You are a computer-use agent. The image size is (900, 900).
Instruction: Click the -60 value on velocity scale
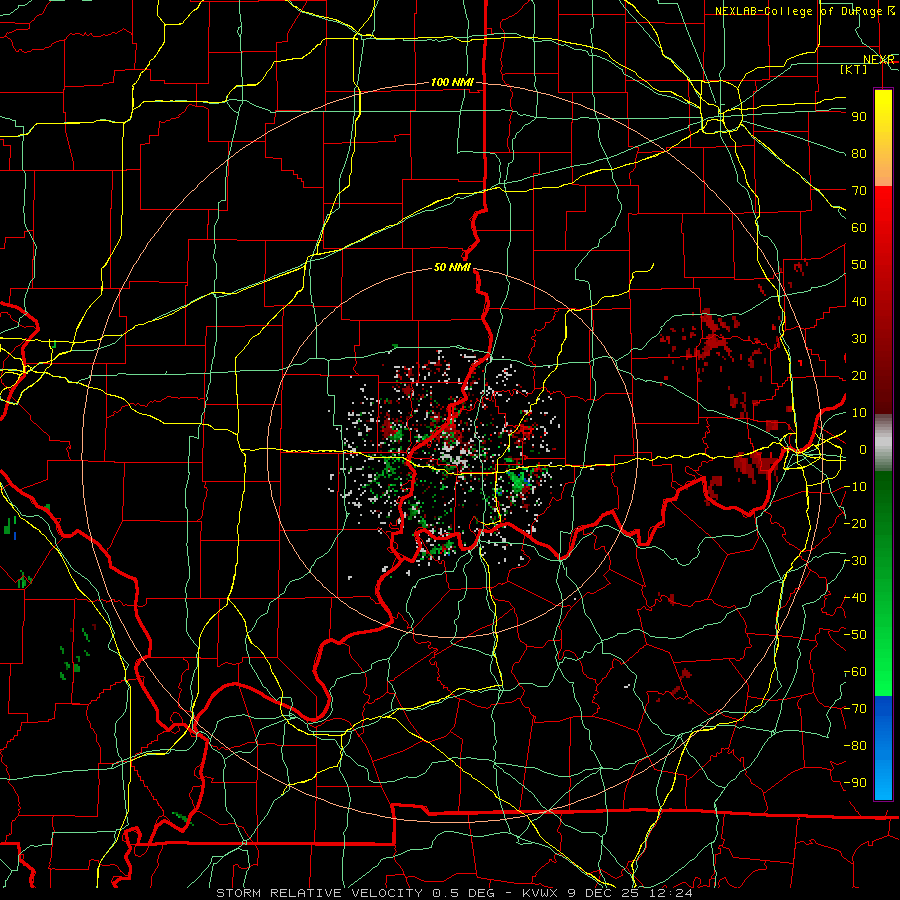(x=855, y=672)
